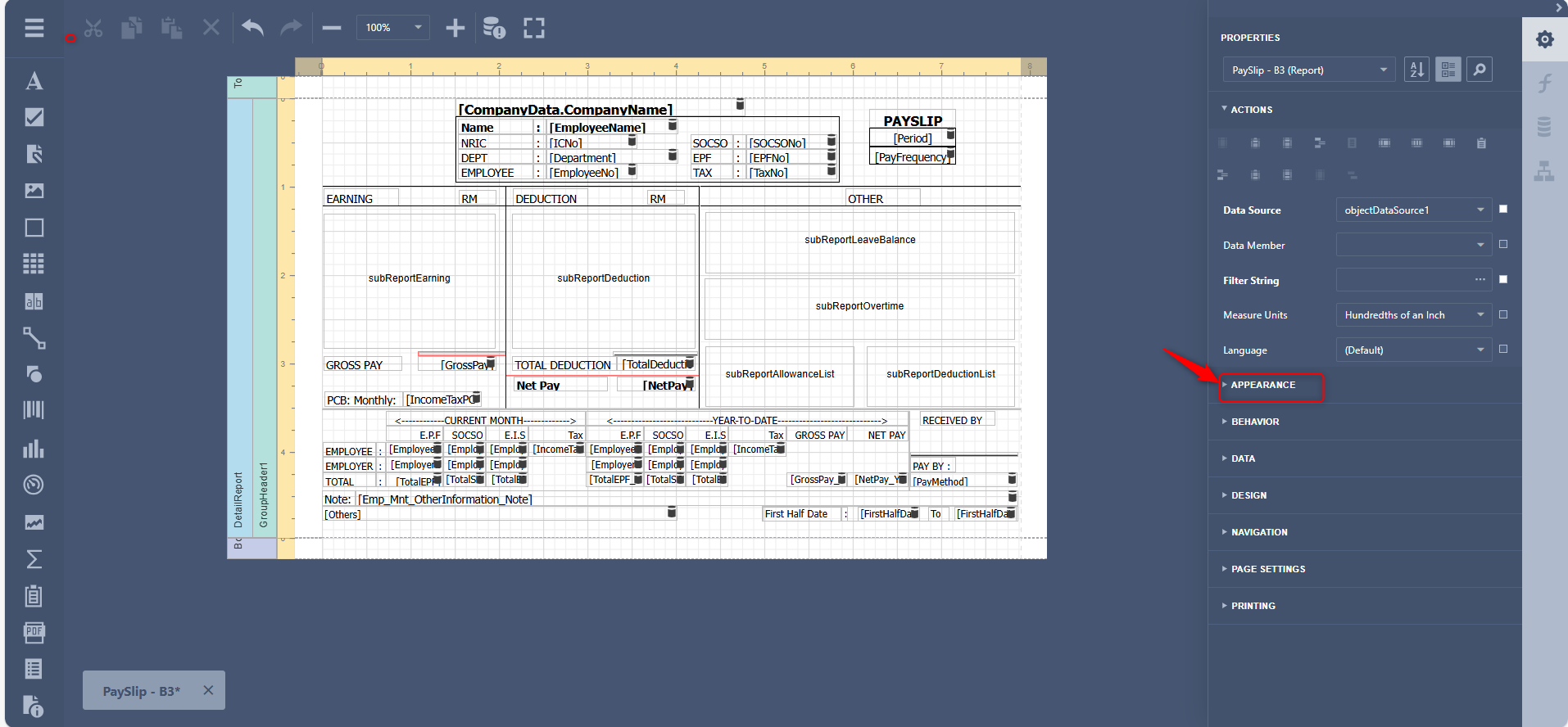Image resolution: width=1568 pixels, height=727 pixels.
Task: Select the Subreport tool in toolbox
Action: 34,595
